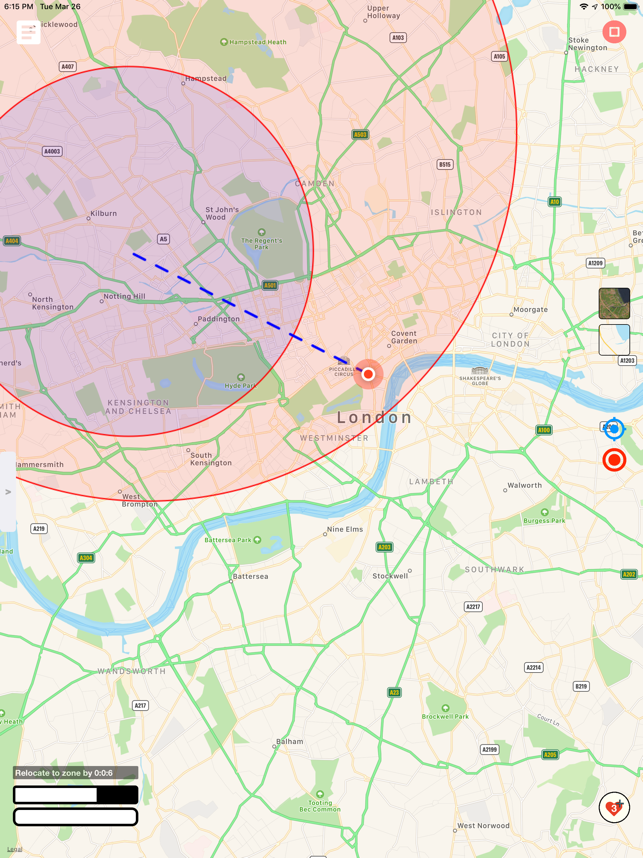643x858 pixels.
Task: Open the Legal link at the bottom corner
Action: (15, 849)
